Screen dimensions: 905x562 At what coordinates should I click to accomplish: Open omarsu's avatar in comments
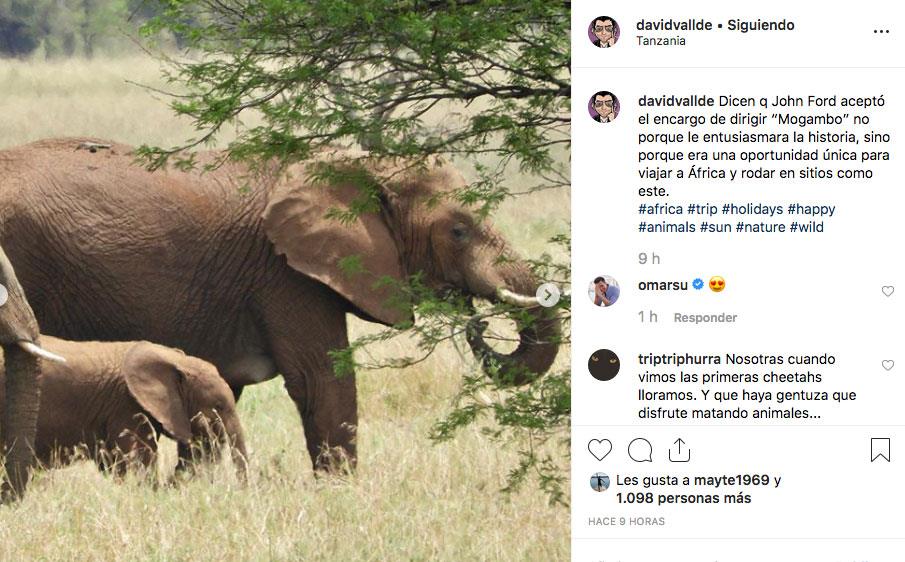pyautogui.click(x=604, y=291)
